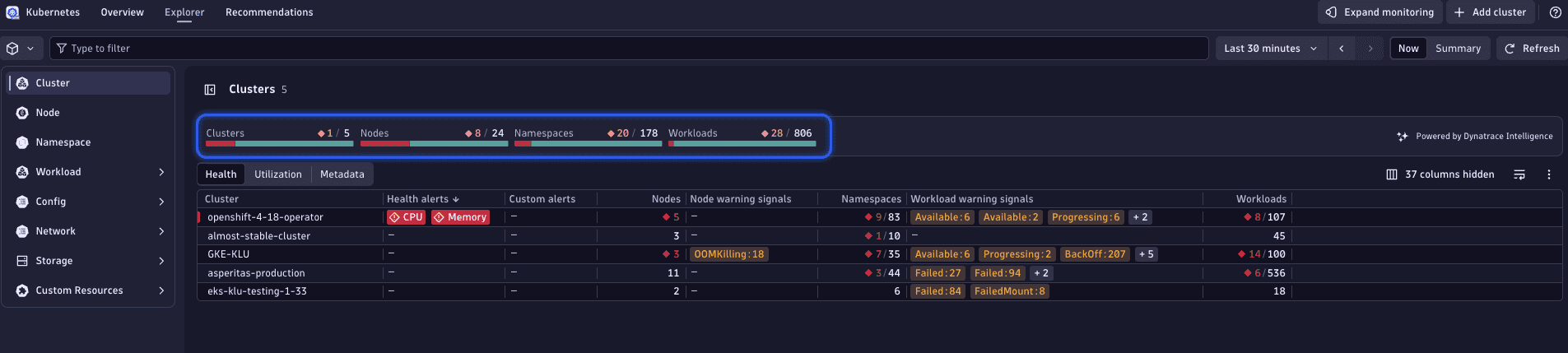The width and height of the screenshot is (1568, 353).
Task: Expand the Custom Resources sidebar section
Action: coord(161,290)
